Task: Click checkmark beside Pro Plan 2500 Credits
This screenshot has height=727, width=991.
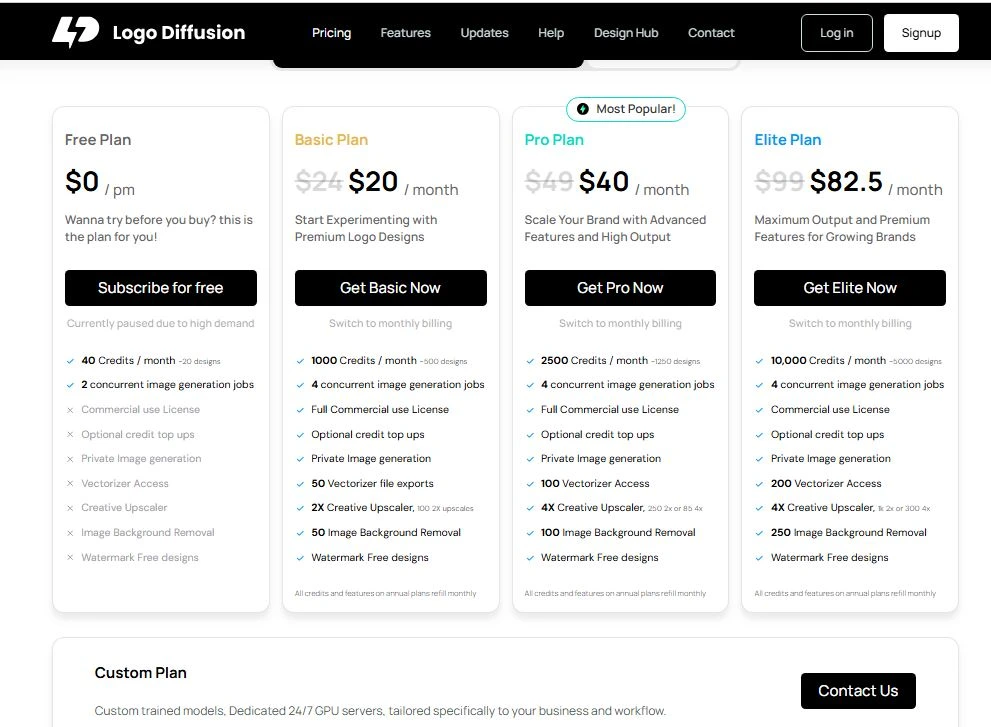Action: click(x=530, y=361)
